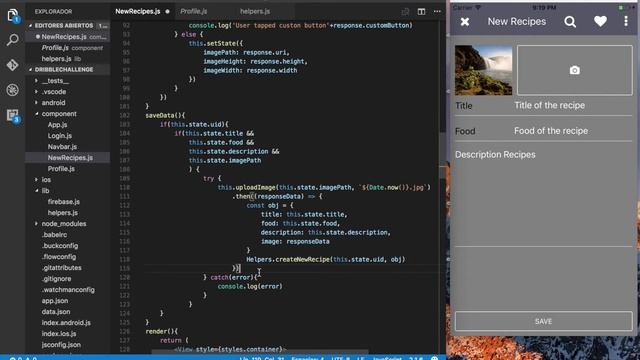The image size is (640, 360).
Task: Tap the search magnifier in the app header
Action: point(570,22)
